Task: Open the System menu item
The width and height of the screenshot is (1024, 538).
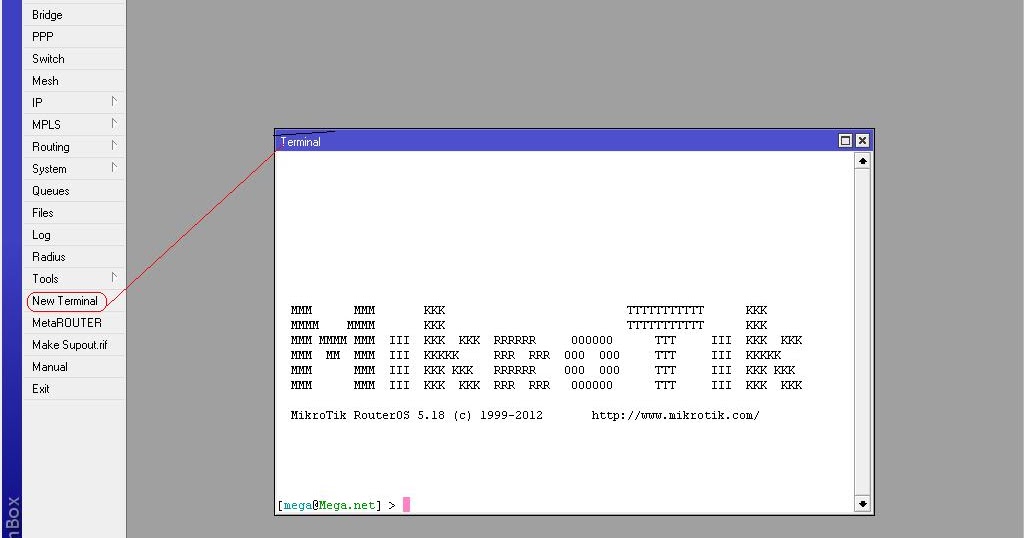Action: click(73, 168)
